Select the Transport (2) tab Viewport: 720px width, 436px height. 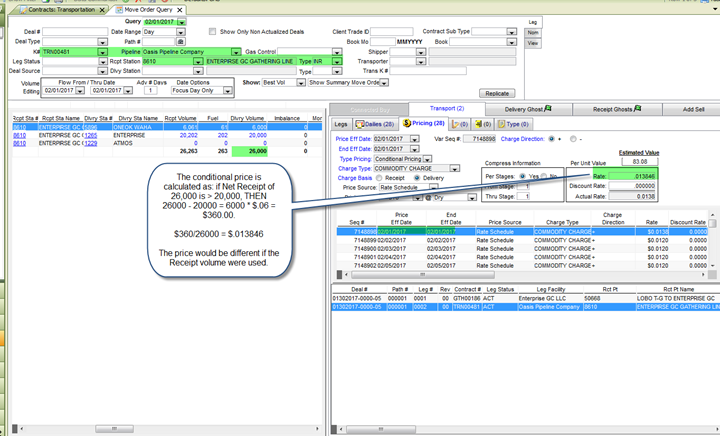(x=446, y=108)
